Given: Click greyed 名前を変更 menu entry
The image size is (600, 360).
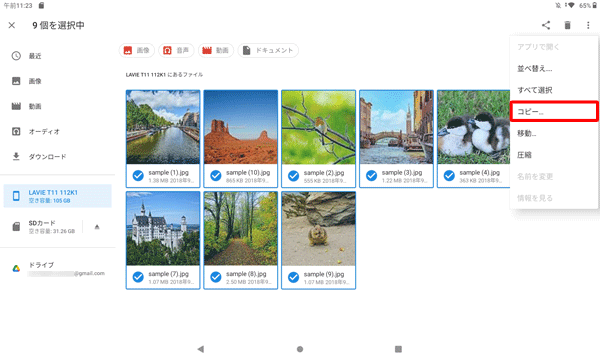Looking at the screenshot, I should tap(554, 177).
